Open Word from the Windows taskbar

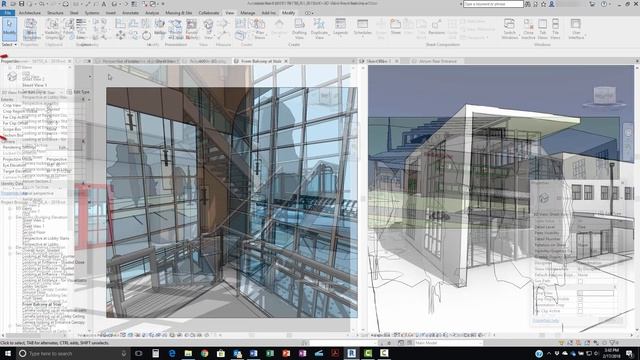[253, 353]
